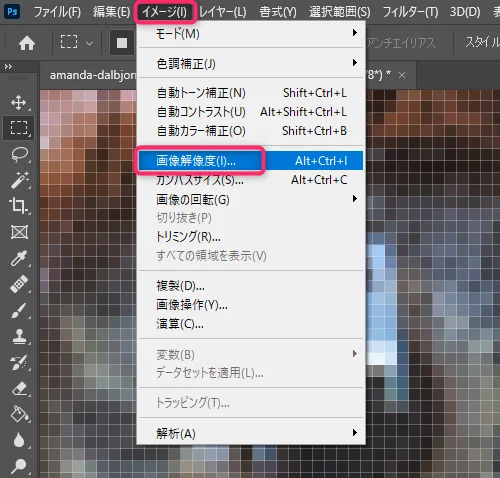Open the 編集(E) menu
This screenshot has height=478, width=500.
coord(112,12)
